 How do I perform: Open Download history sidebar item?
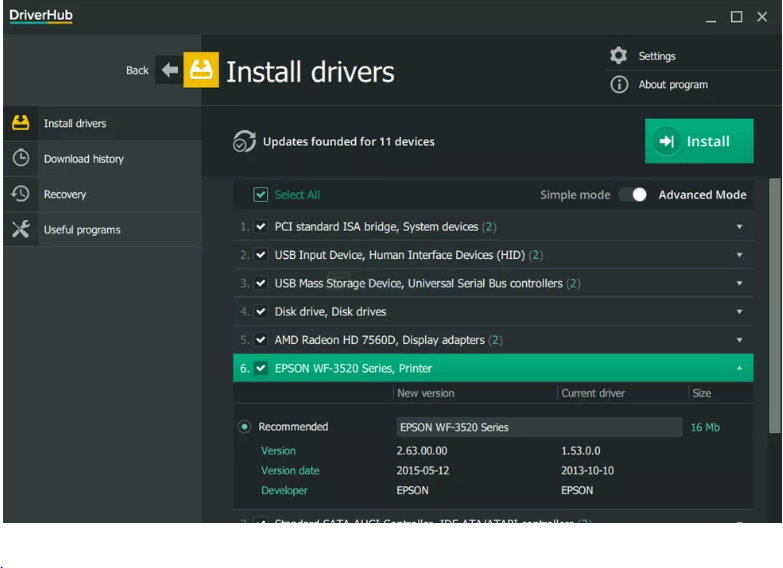point(102,158)
